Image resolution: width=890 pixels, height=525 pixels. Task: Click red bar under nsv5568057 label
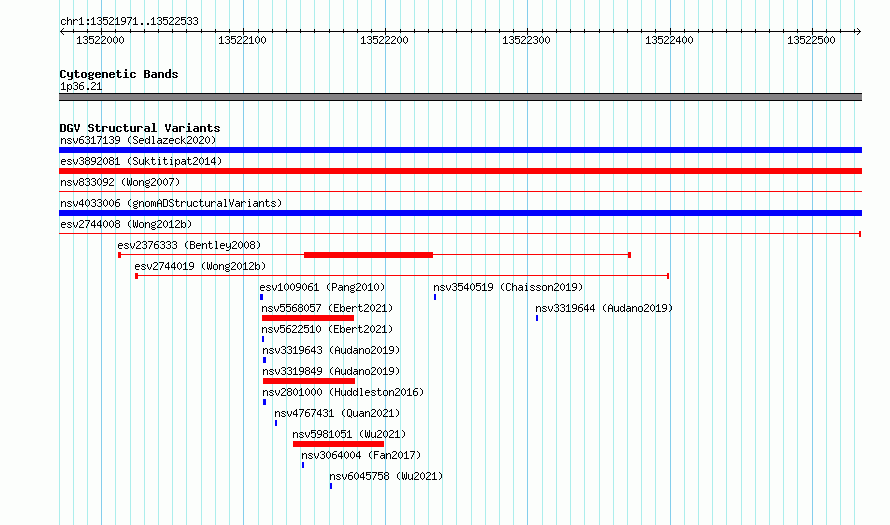[x=308, y=318]
